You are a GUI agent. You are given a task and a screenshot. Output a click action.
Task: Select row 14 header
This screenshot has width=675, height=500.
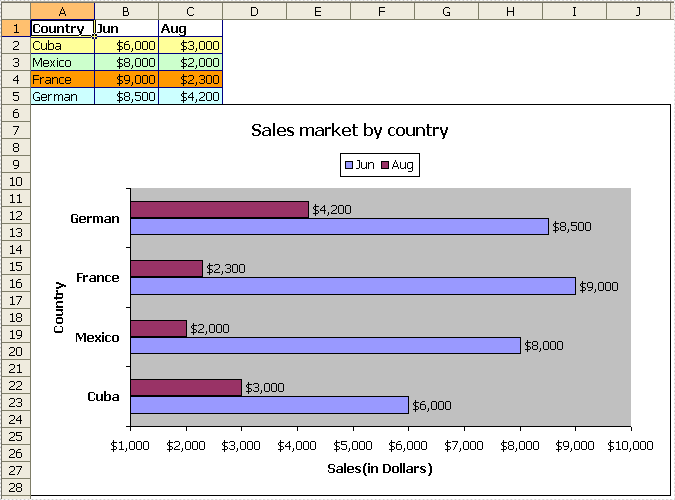pyautogui.click(x=16, y=249)
